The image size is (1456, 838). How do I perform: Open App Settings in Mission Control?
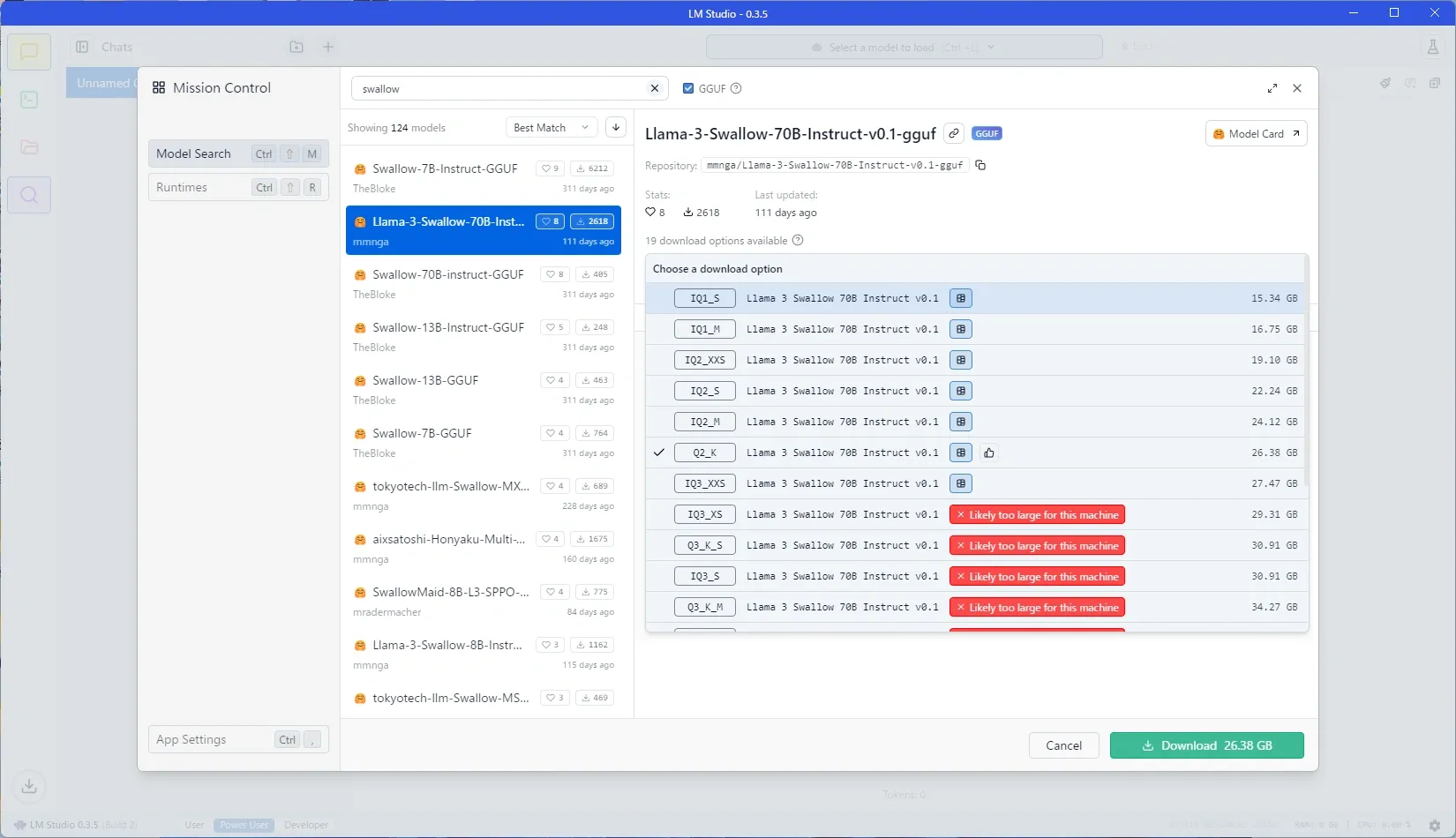click(238, 739)
